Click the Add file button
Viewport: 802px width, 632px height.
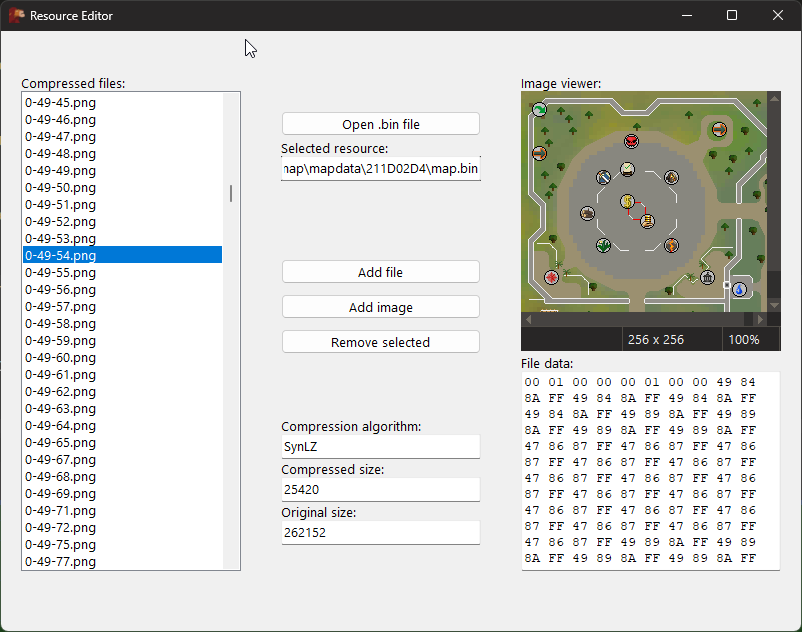[x=380, y=272]
